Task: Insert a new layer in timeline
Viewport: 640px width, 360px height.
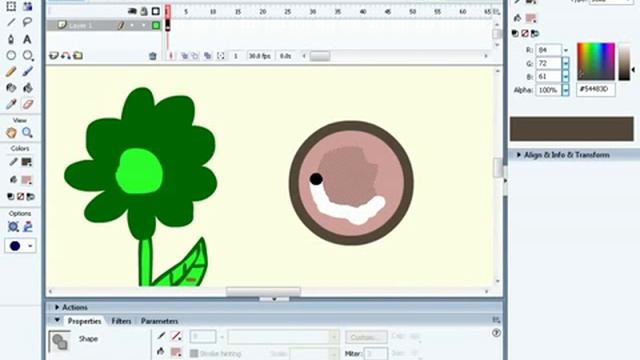Action: pos(53,56)
